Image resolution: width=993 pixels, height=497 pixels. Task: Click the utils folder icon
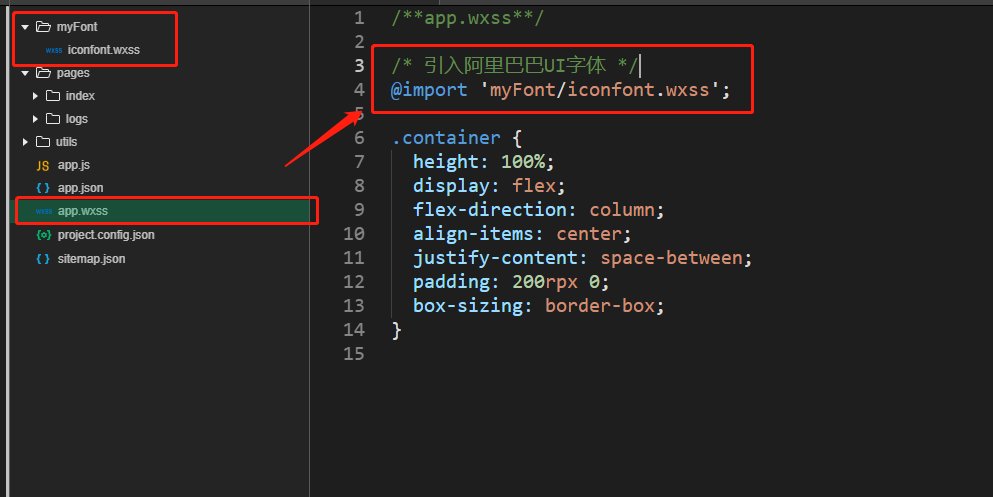click(43, 141)
